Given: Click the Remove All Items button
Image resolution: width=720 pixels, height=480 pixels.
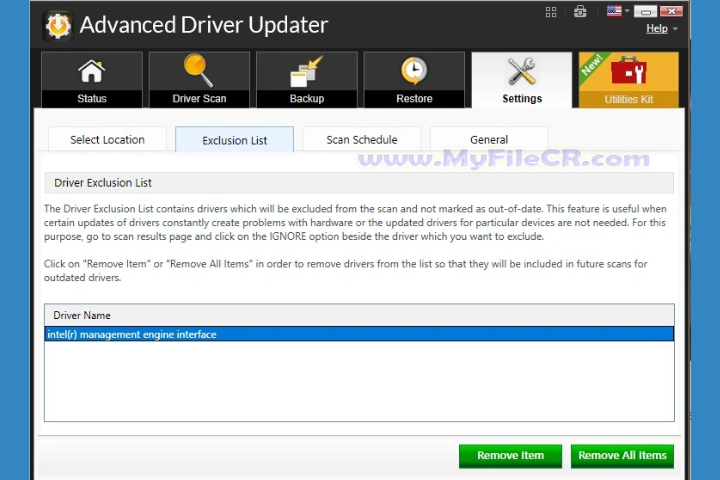Looking at the screenshot, I should click(622, 456).
